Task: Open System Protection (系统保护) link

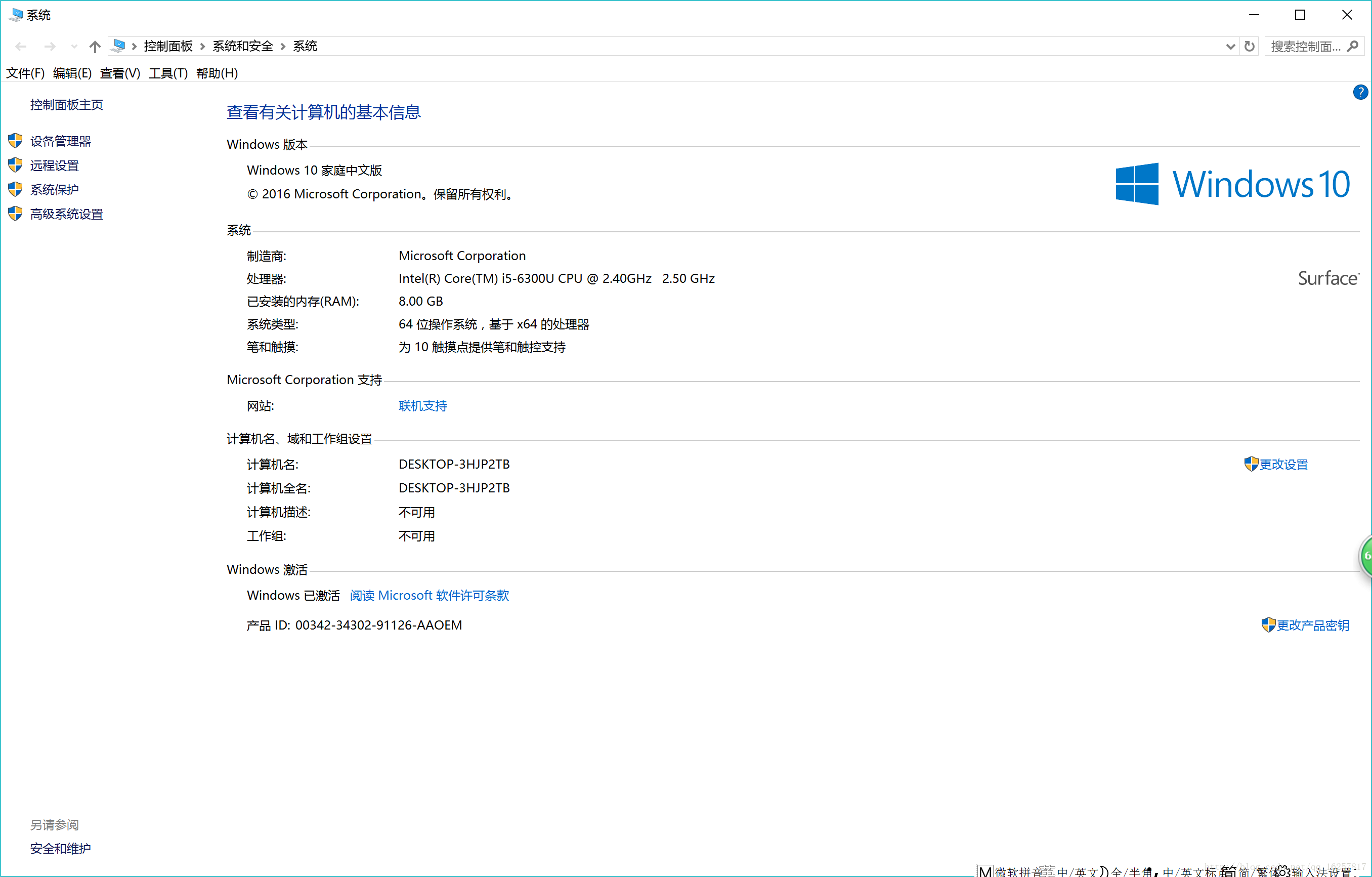Action: coord(54,190)
